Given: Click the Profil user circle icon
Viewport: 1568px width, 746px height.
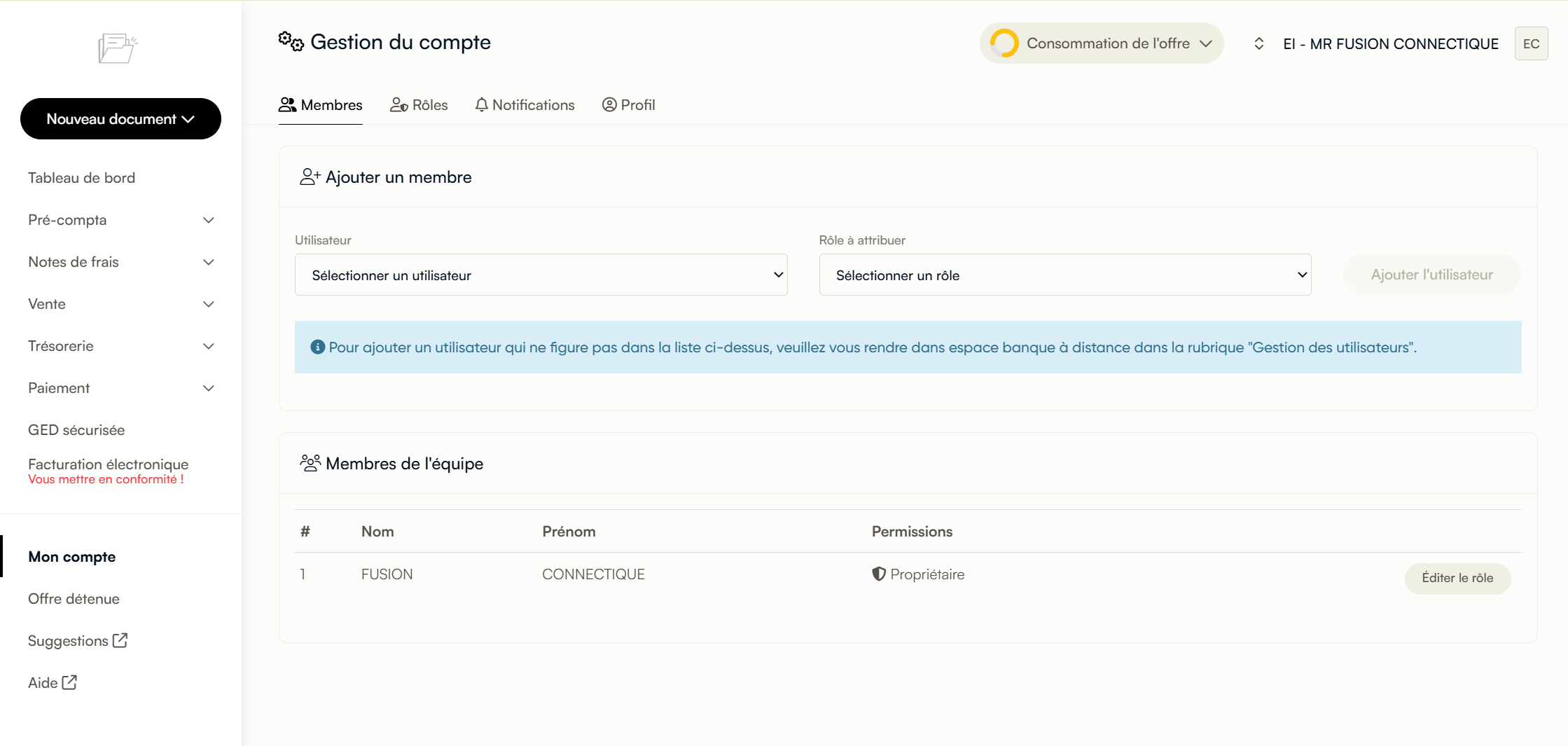Looking at the screenshot, I should click(609, 105).
